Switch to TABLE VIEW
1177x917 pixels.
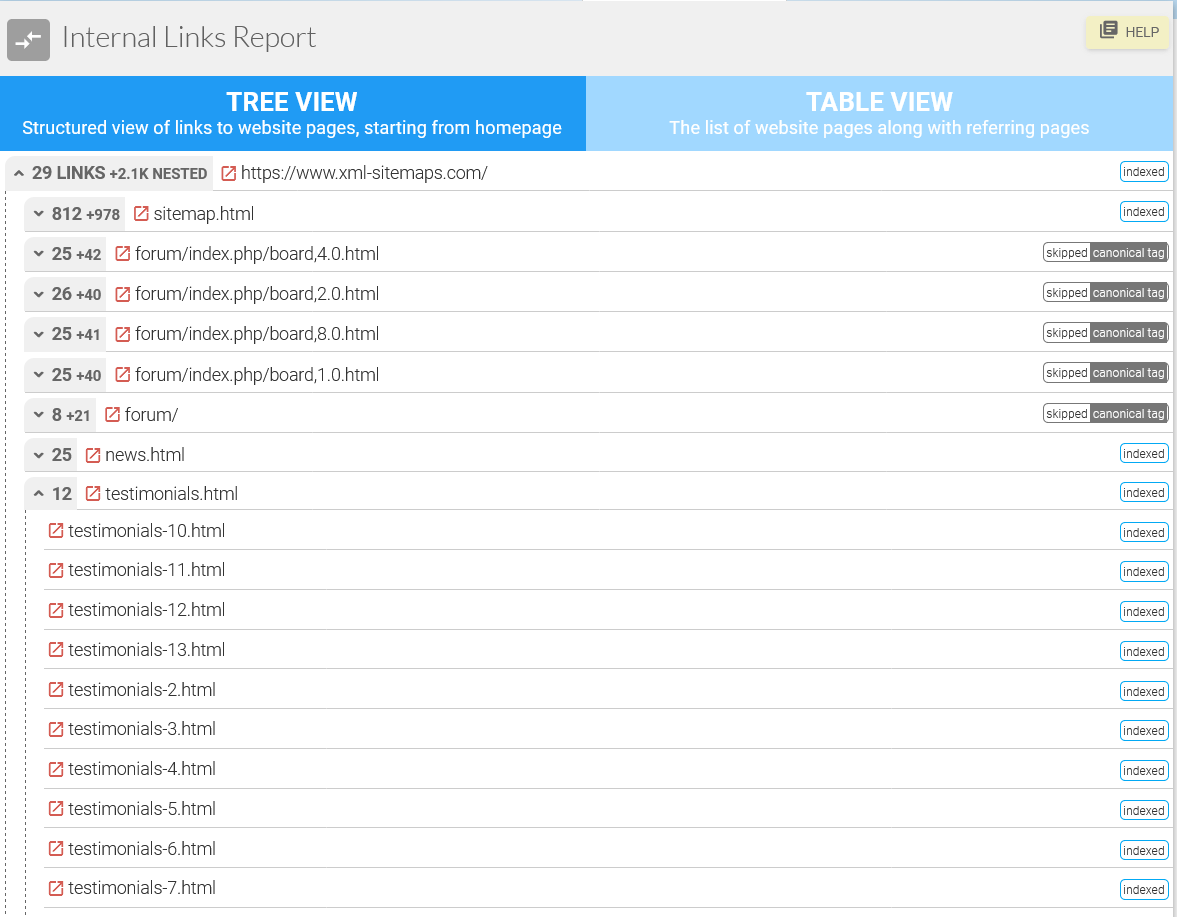point(879,112)
